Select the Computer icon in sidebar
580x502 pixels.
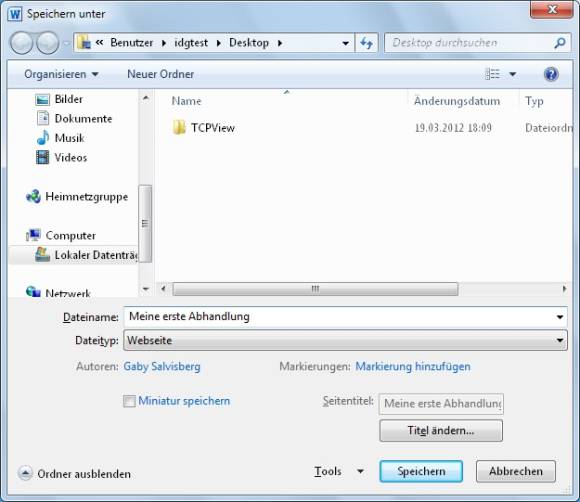click(x=33, y=235)
